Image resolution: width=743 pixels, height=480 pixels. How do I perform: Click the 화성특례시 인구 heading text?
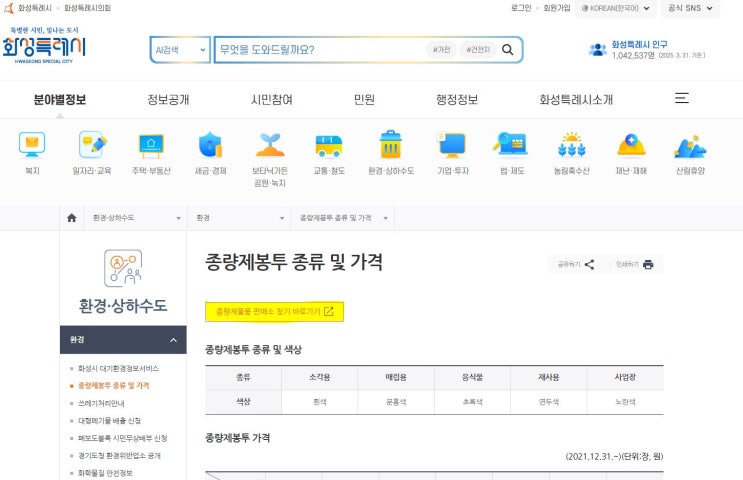639,45
